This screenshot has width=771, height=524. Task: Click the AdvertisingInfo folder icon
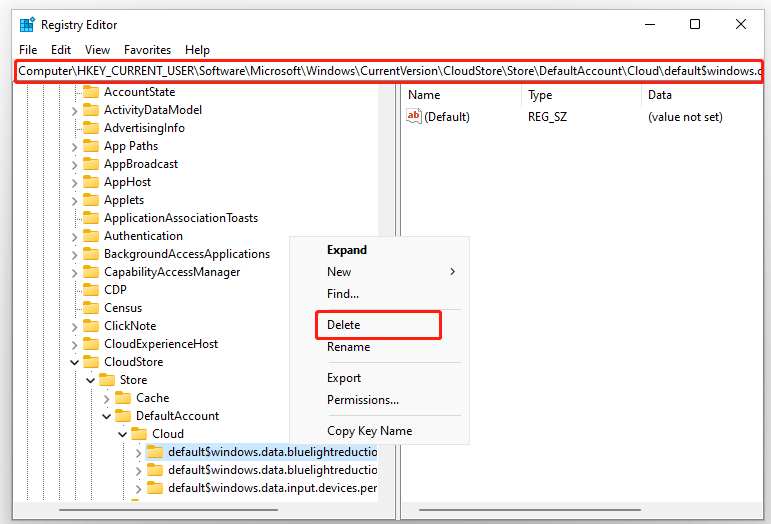91,128
